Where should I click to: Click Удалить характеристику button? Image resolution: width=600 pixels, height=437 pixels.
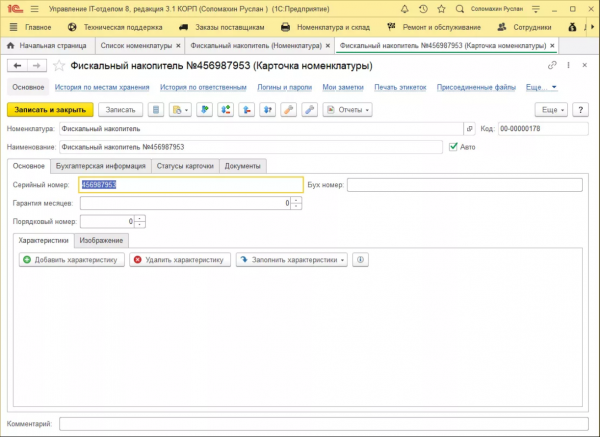tap(180, 260)
